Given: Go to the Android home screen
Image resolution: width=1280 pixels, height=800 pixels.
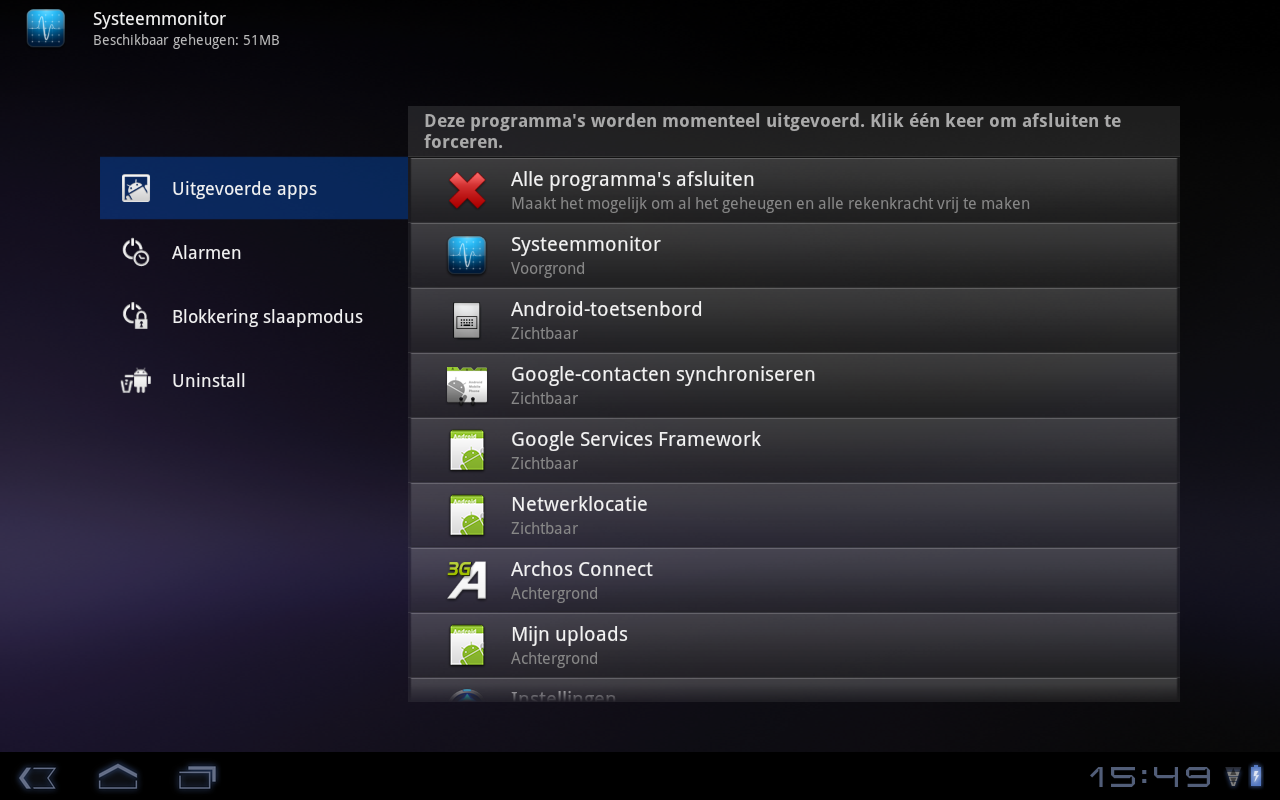Looking at the screenshot, I should click(117, 776).
